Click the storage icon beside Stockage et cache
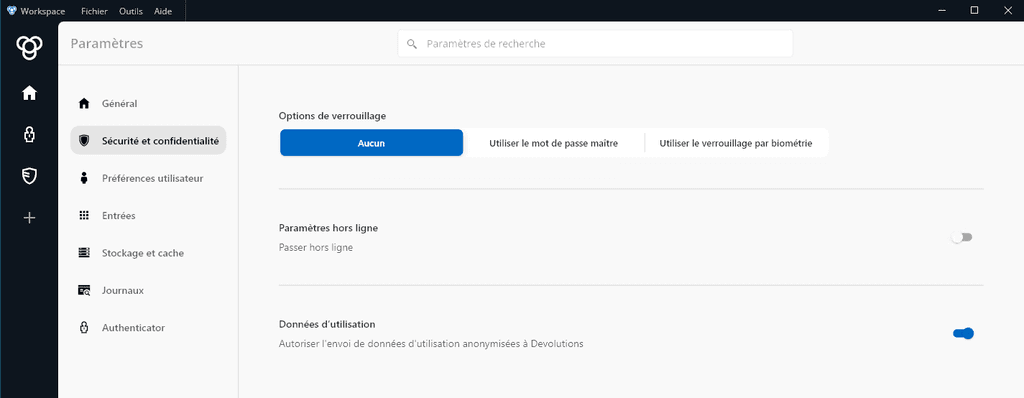 coord(84,252)
